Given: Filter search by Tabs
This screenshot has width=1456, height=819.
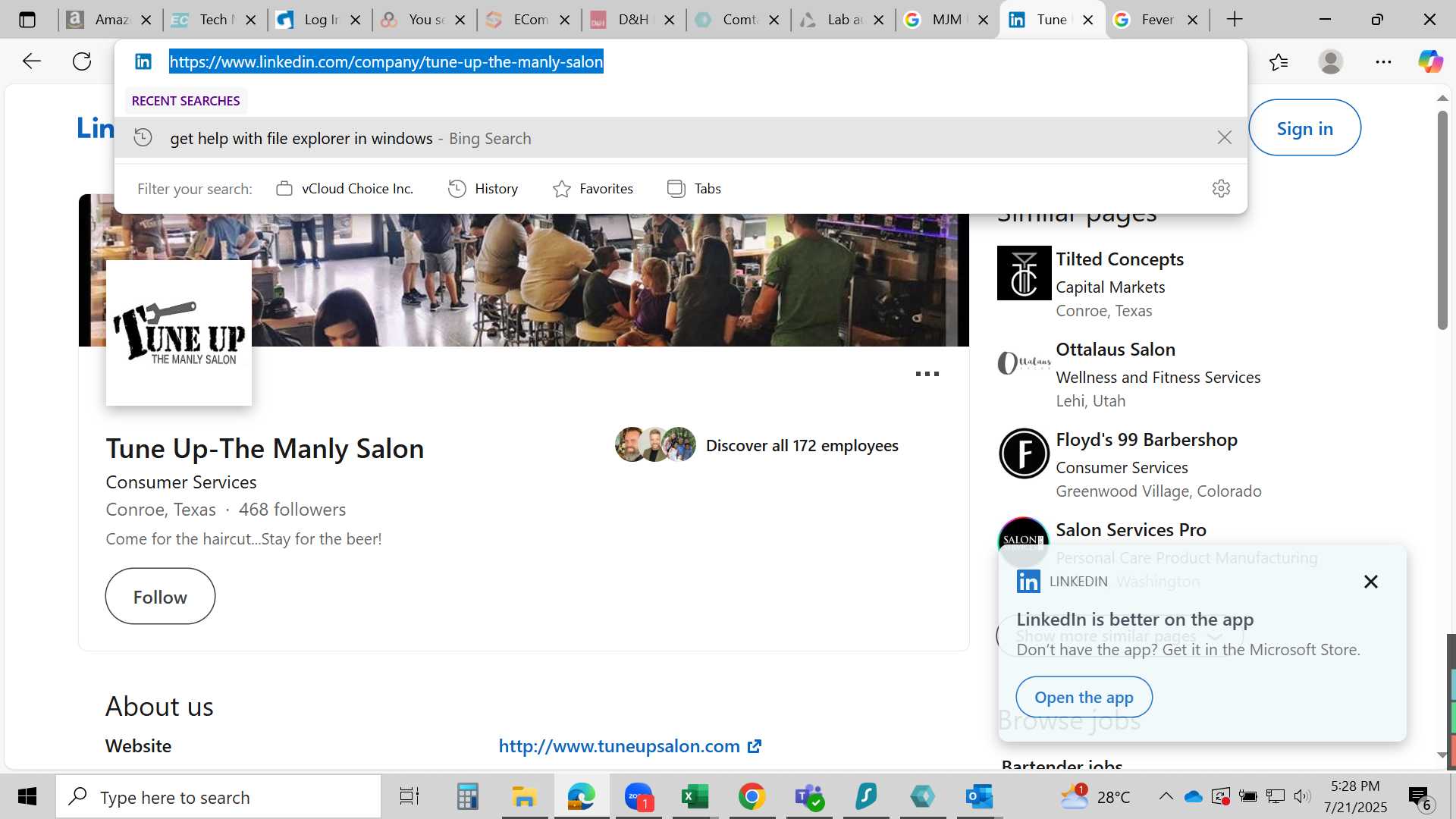Looking at the screenshot, I should tap(694, 189).
